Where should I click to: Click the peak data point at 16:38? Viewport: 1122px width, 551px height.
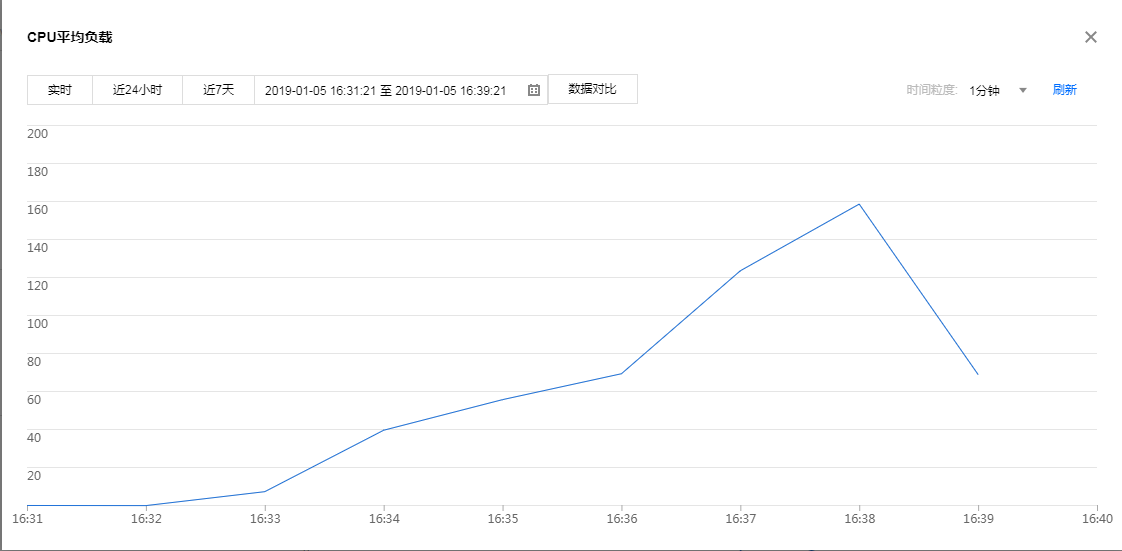(859, 204)
